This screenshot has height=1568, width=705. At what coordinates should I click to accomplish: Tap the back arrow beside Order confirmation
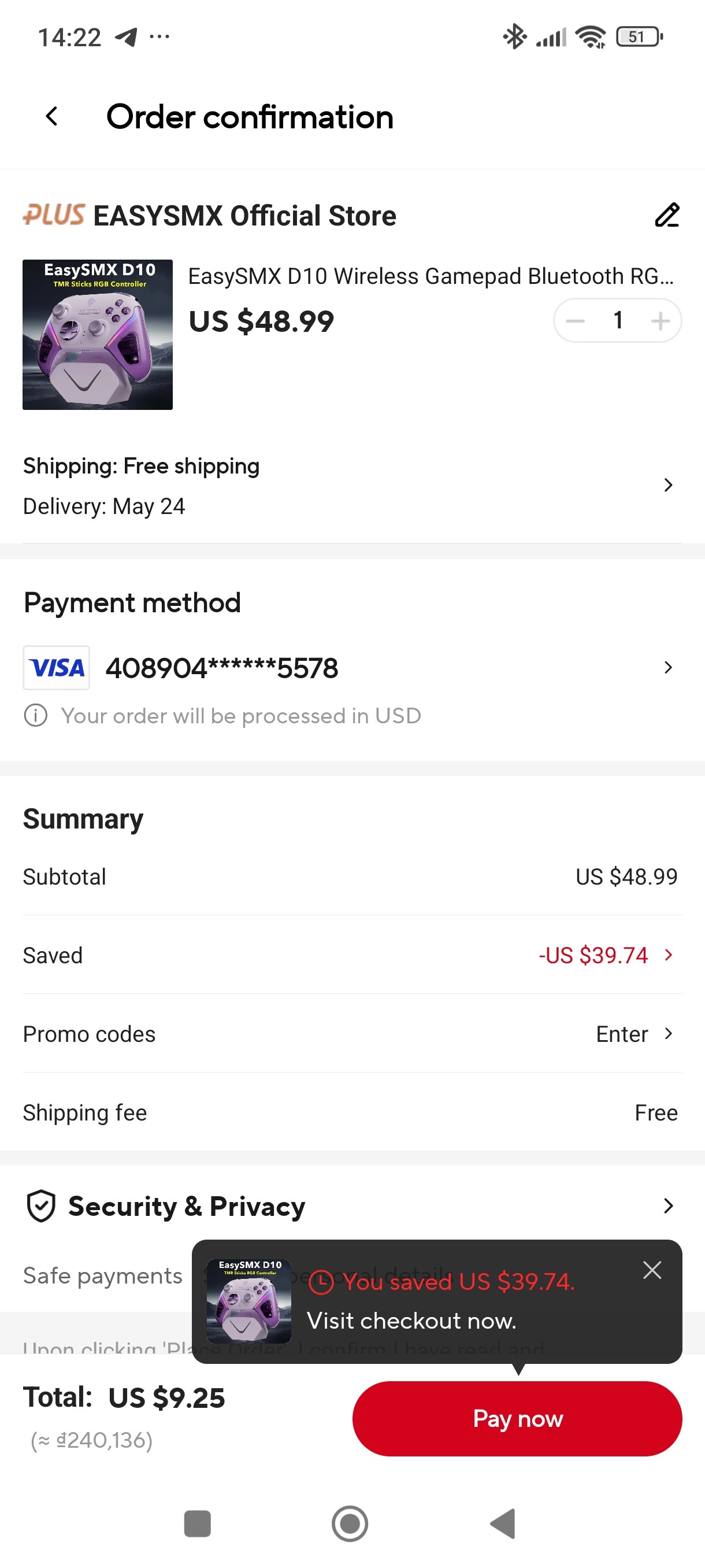pyautogui.click(x=53, y=116)
